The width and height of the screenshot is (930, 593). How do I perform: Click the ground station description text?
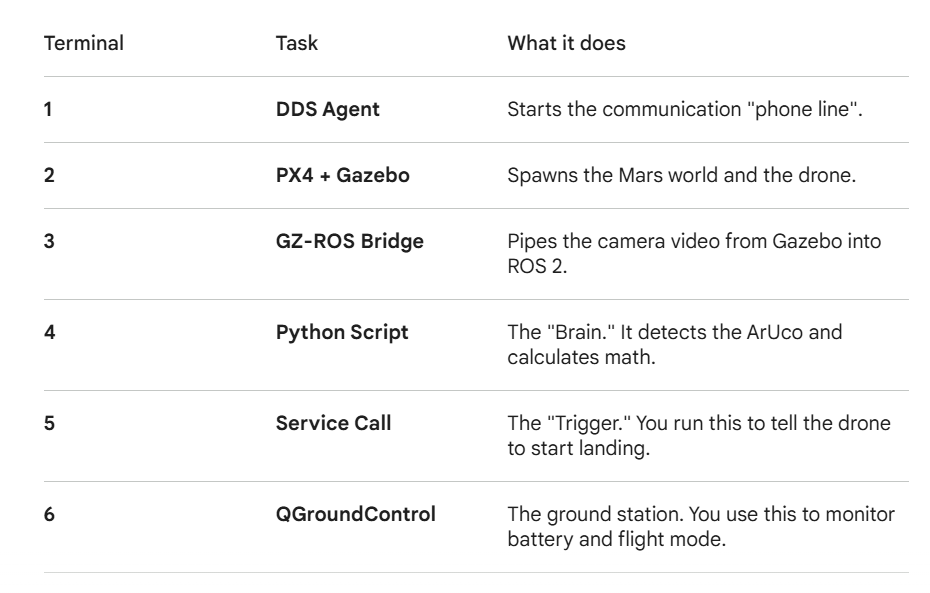click(701, 527)
